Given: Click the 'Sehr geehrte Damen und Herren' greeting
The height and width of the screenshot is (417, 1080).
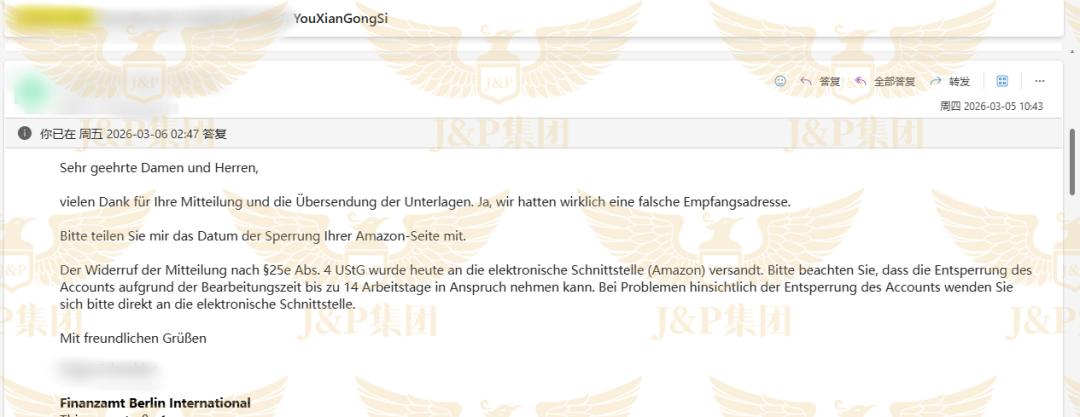Looking at the screenshot, I should pos(159,167).
